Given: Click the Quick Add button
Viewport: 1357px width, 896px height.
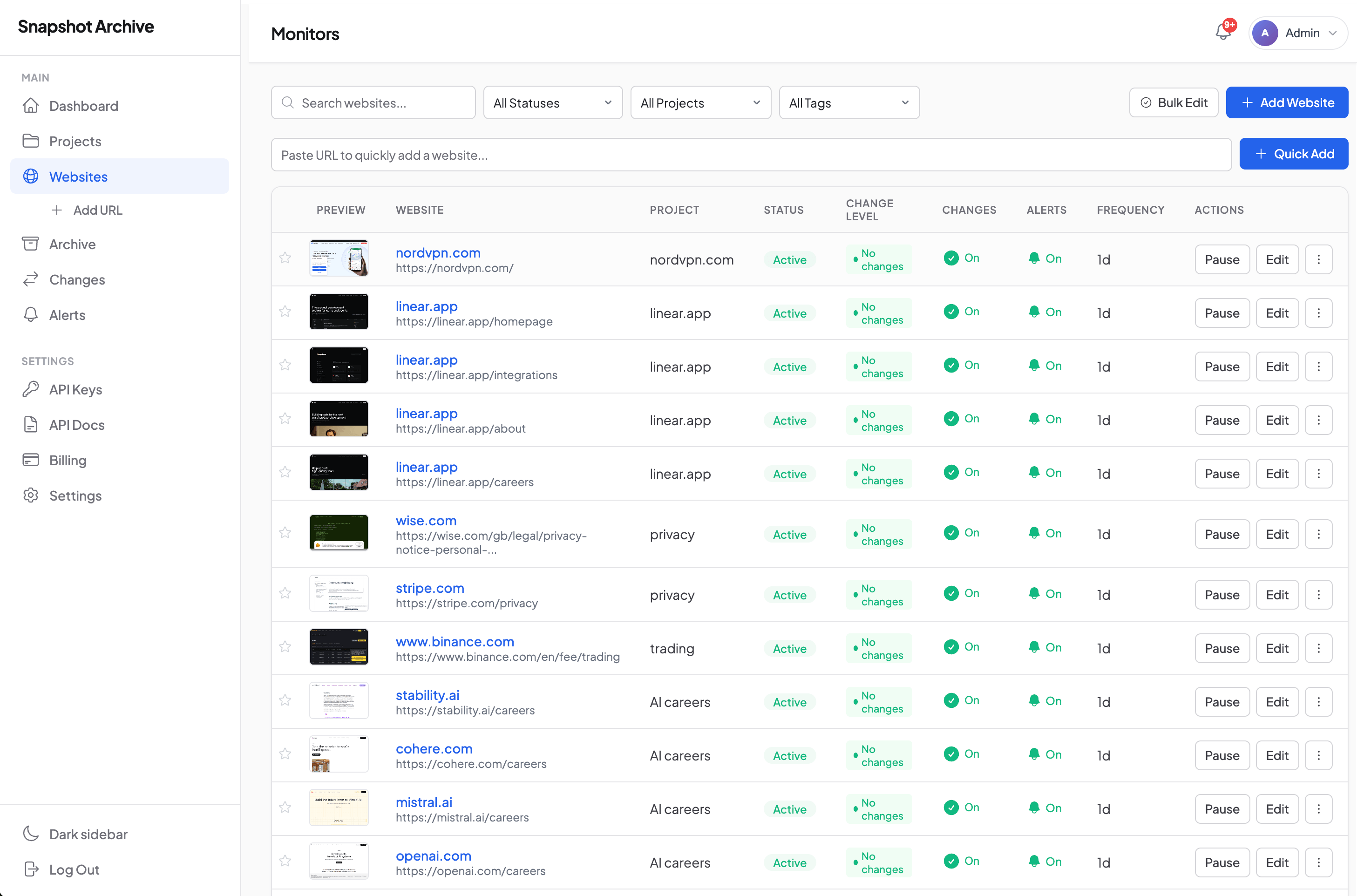Looking at the screenshot, I should pyautogui.click(x=1294, y=154).
